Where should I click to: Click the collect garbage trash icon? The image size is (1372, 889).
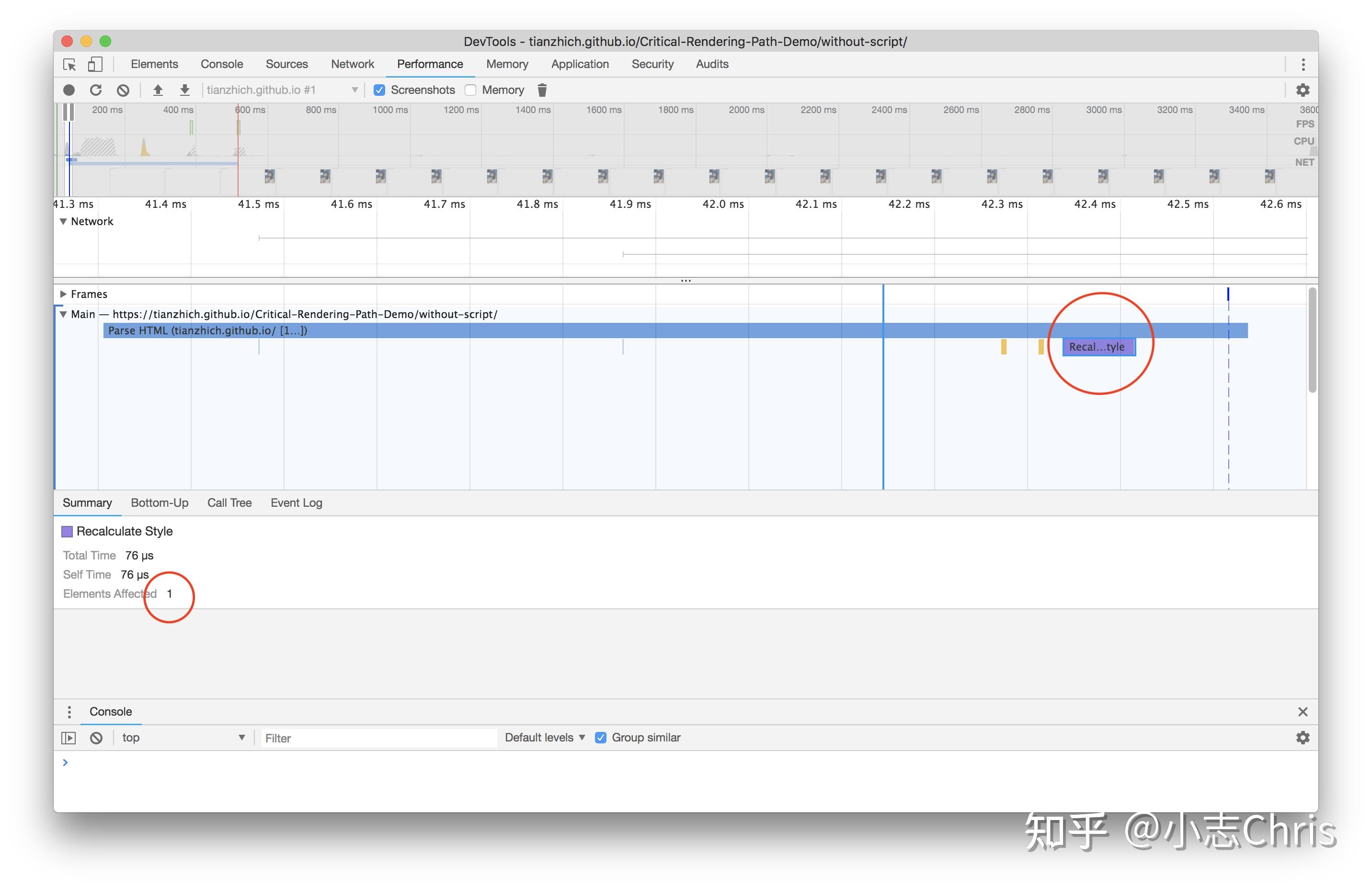(x=542, y=90)
